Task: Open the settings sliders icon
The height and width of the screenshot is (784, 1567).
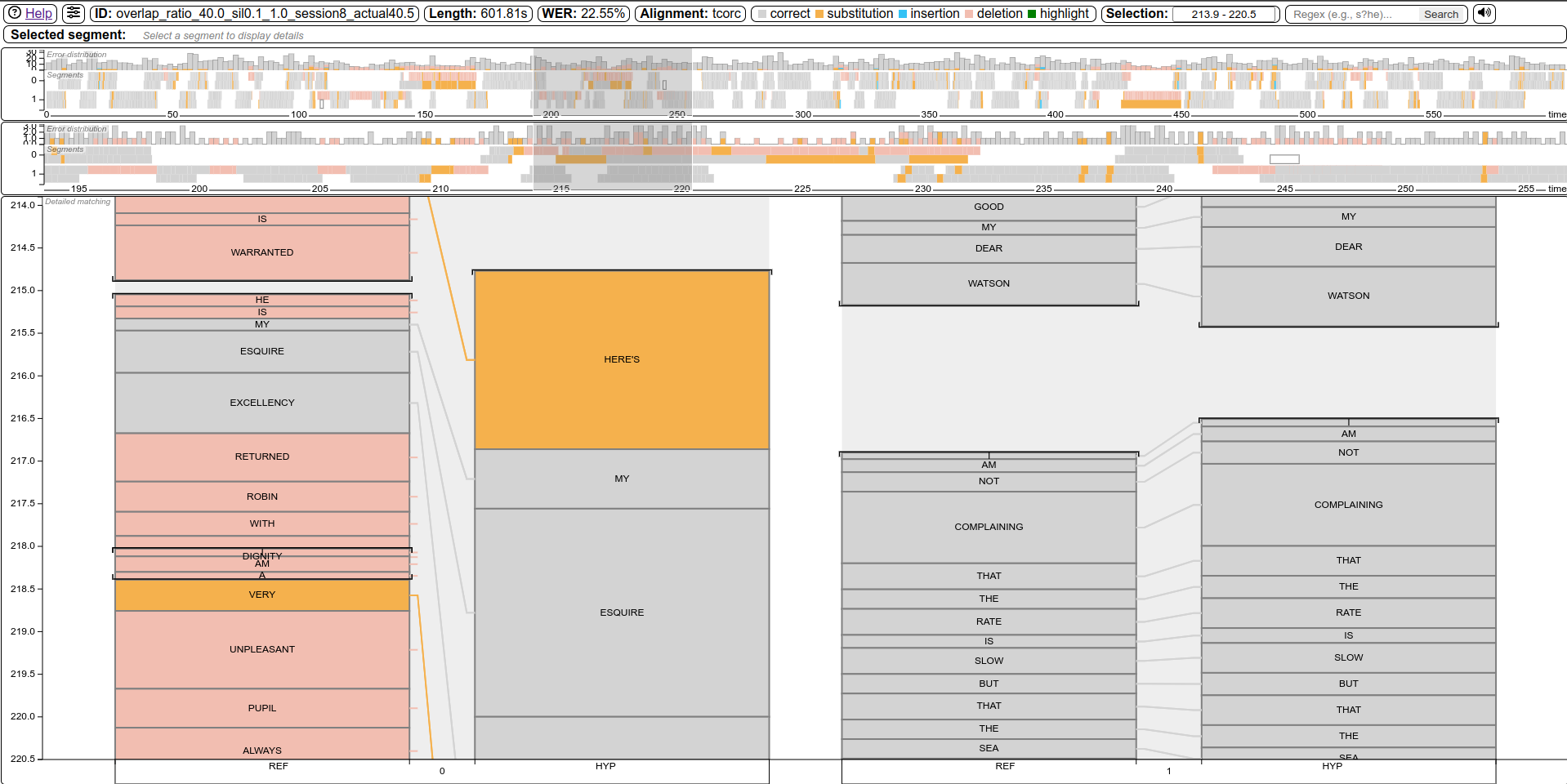Action: [x=74, y=14]
